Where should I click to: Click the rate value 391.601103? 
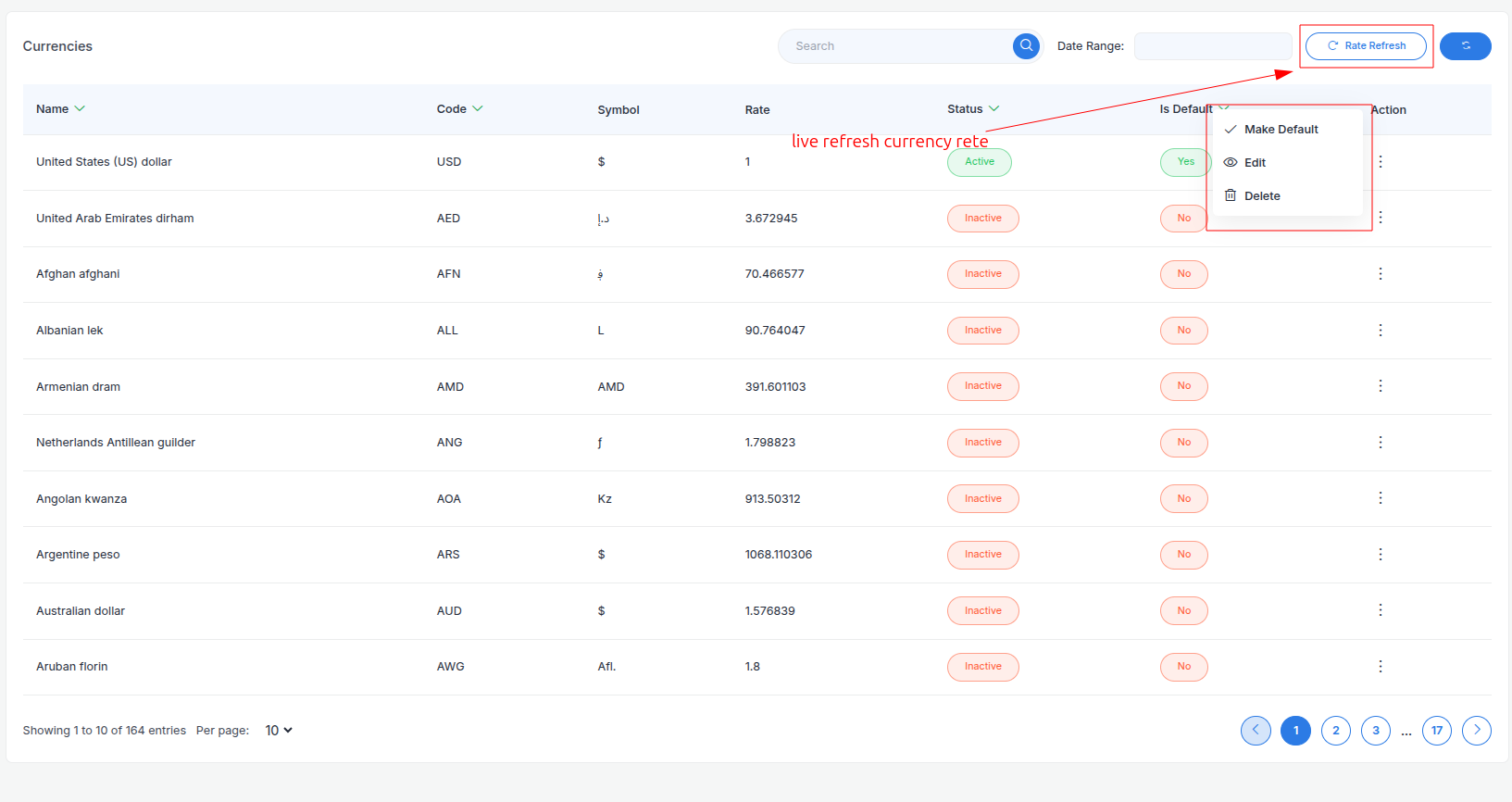pyautogui.click(x=775, y=387)
